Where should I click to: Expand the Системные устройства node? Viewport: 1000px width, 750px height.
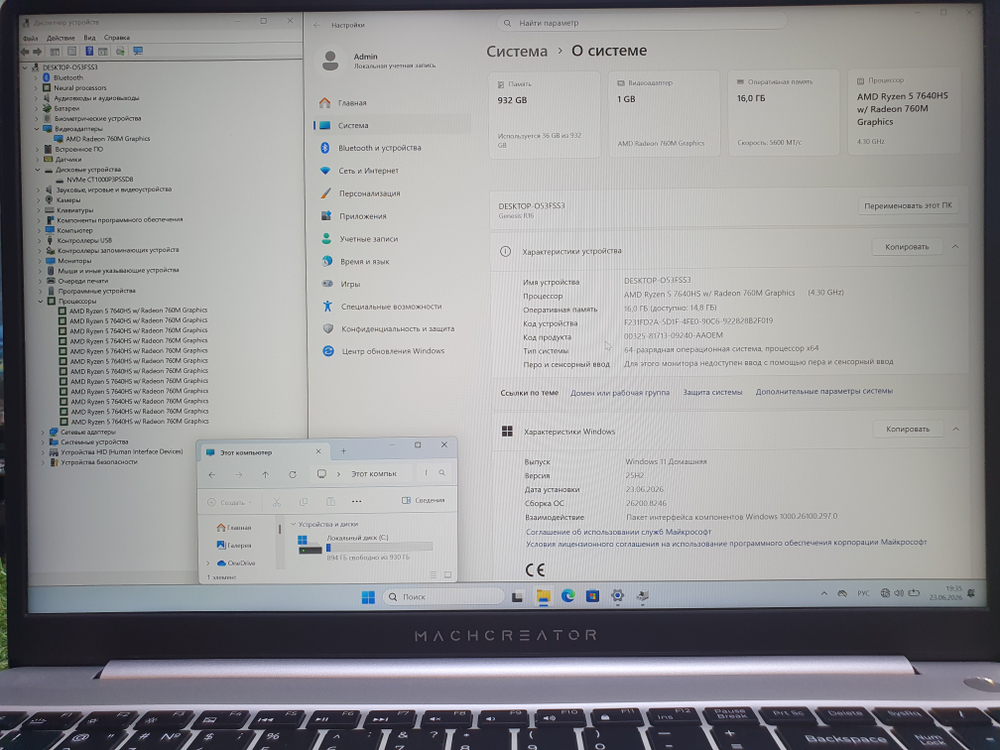[x=43, y=442]
